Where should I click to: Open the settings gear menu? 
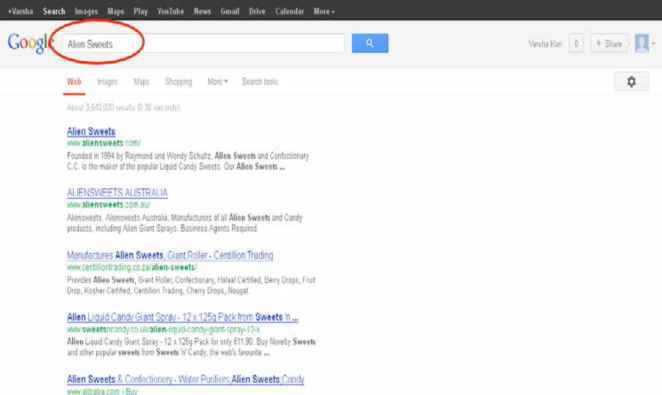point(631,81)
